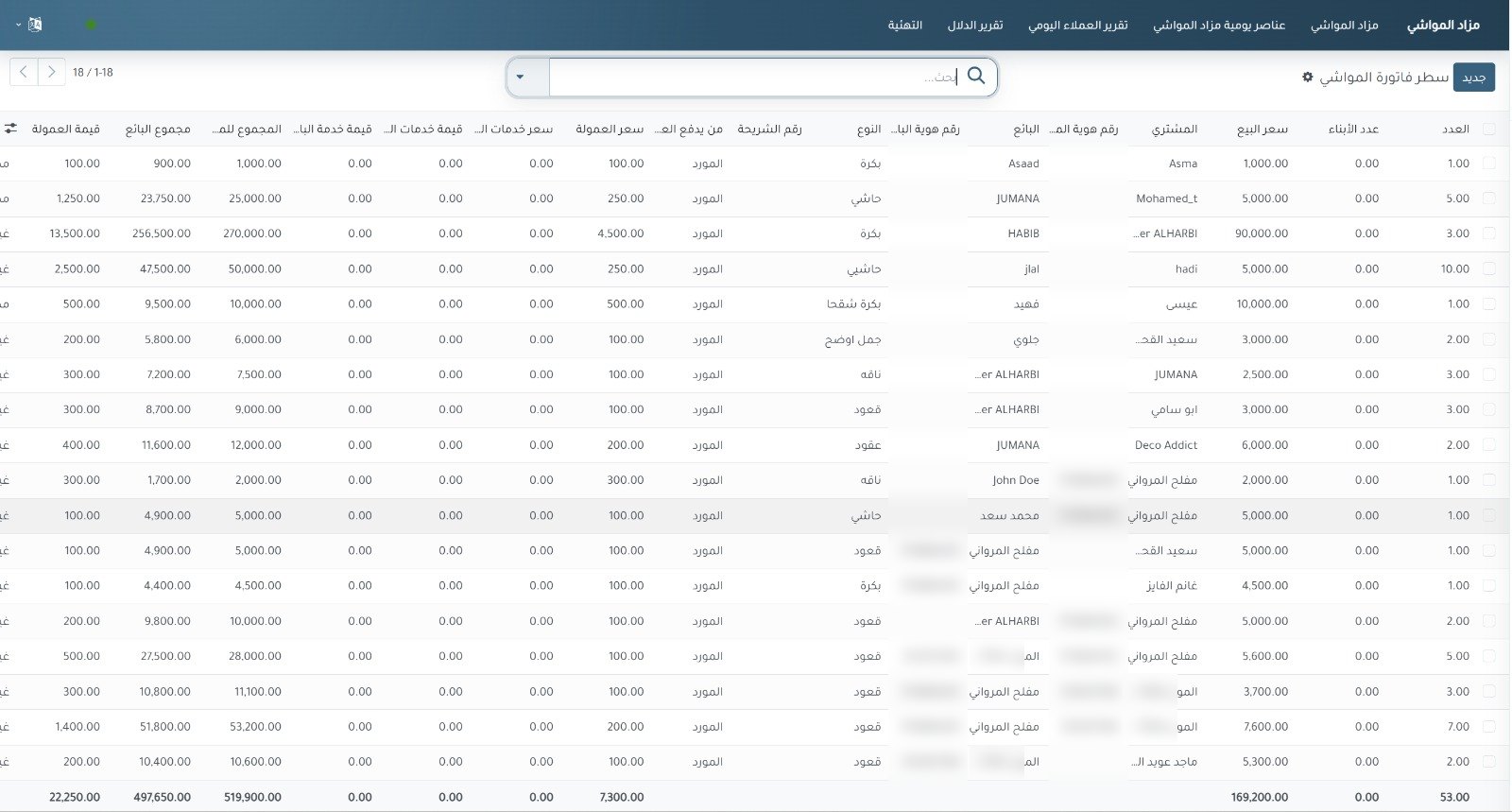The image size is (1512, 812).
Task: Check the row checkbox for buyer Asma
Action: (x=1489, y=164)
